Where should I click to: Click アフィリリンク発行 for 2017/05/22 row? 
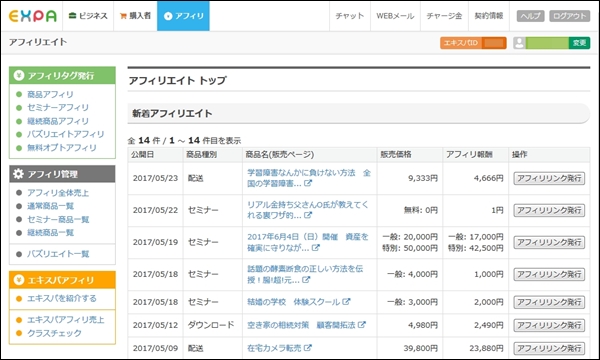[x=549, y=210]
